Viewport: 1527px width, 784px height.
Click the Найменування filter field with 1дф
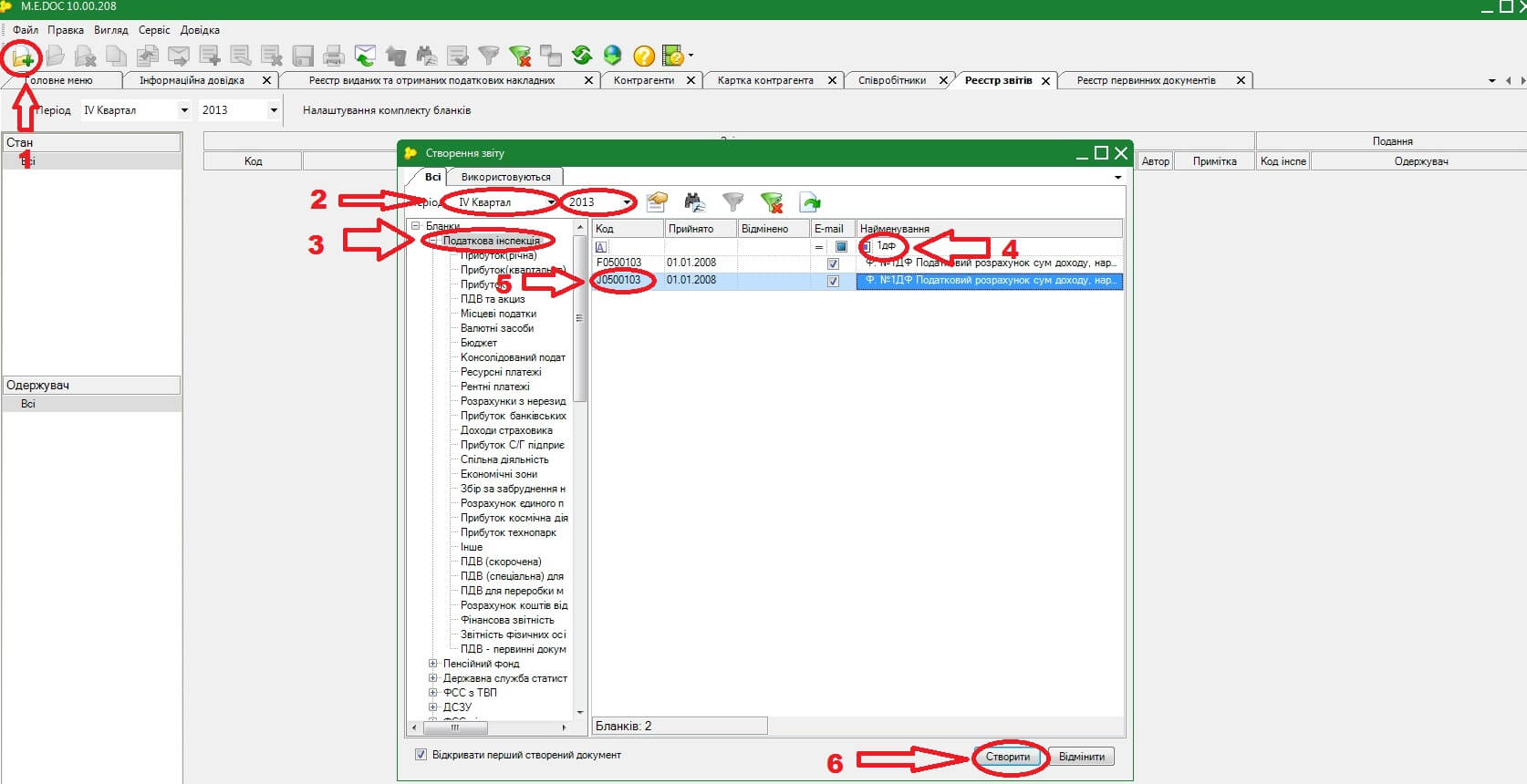pyautogui.click(x=990, y=247)
